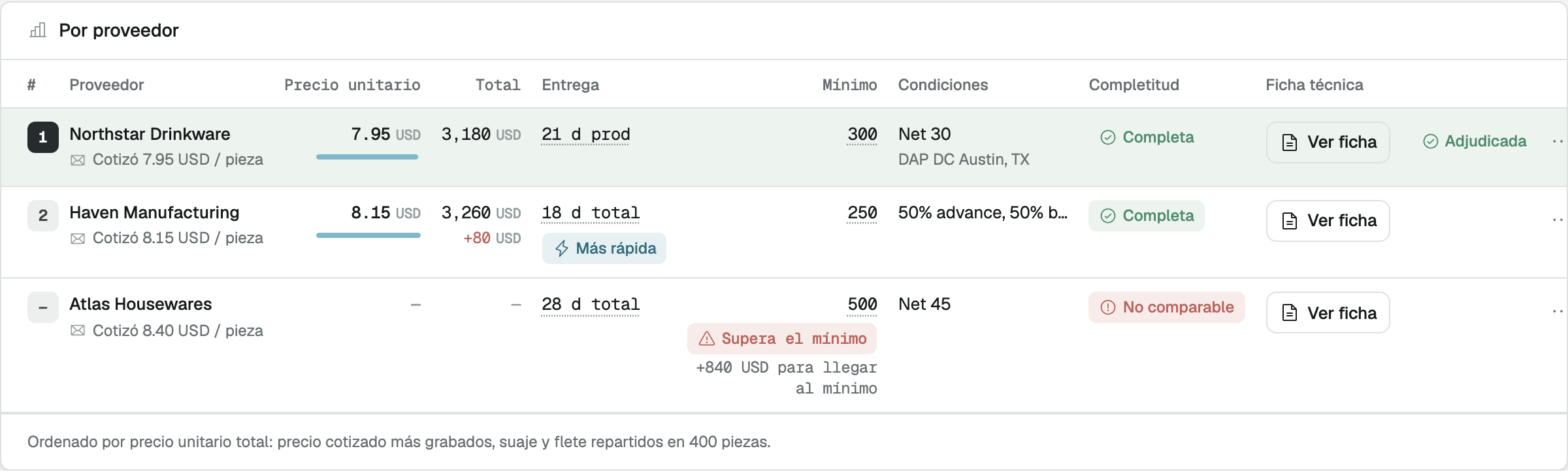Click the document icon in Northstar's Ver ficha

coord(1290,143)
